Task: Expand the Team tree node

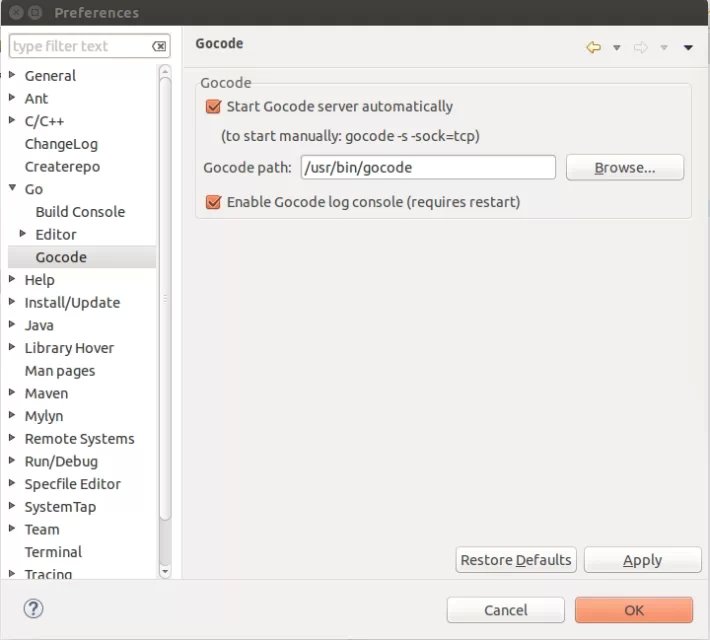Action: point(12,528)
